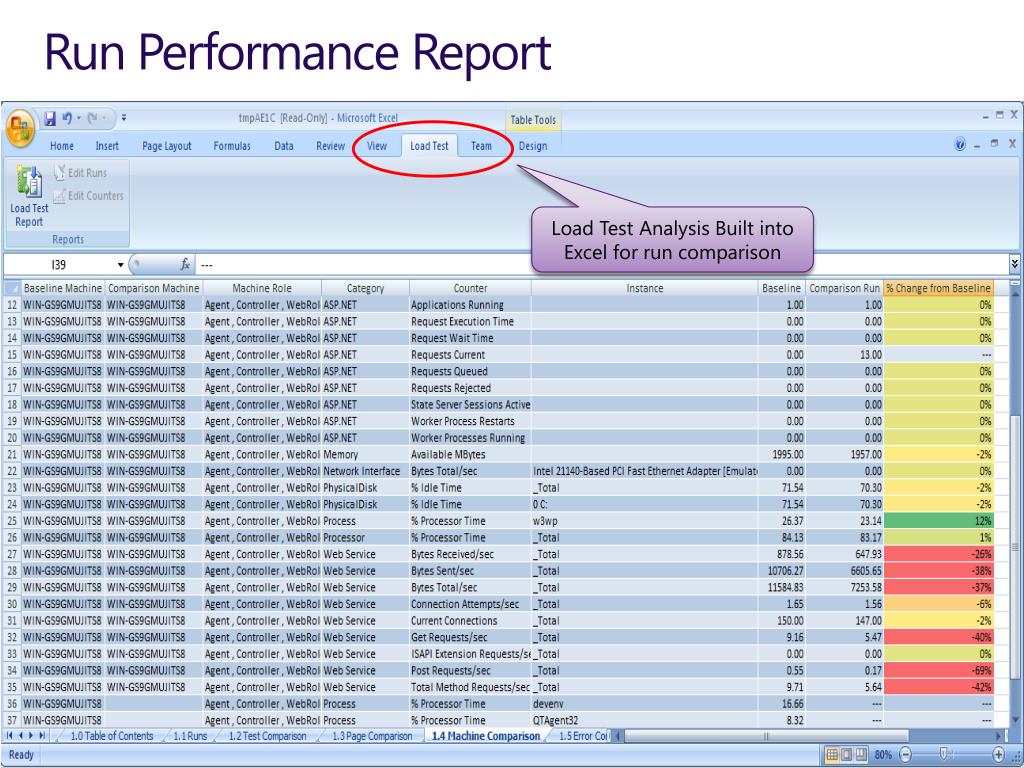
Task: Open the Home ribbon tab
Action: pyautogui.click(x=62, y=146)
